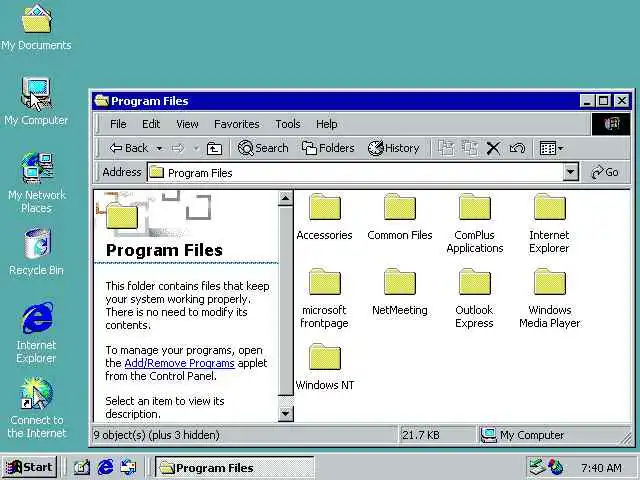Select the Windows NT folder
Image resolution: width=640 pixels, height=480 pixels.
pos(324,367)
